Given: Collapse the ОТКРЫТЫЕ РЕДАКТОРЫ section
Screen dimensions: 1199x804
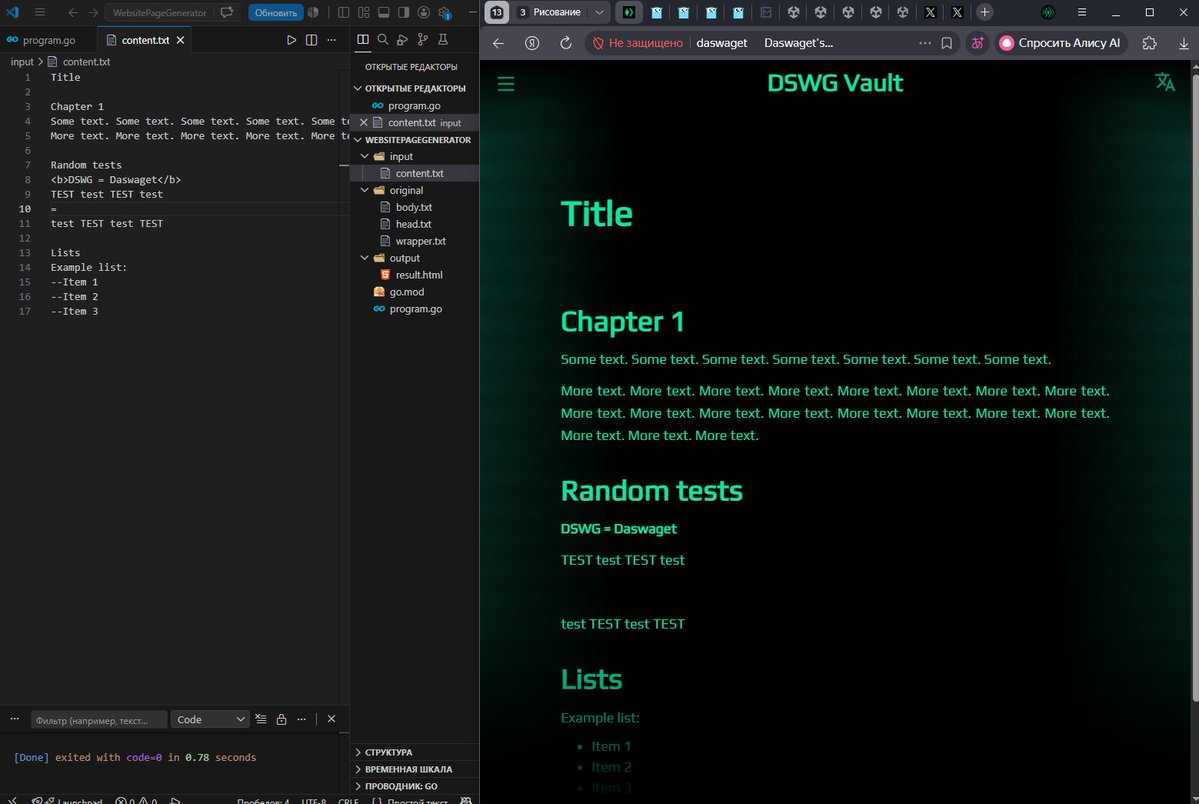Looking at the screenshot, I should (x=414, y=88).
